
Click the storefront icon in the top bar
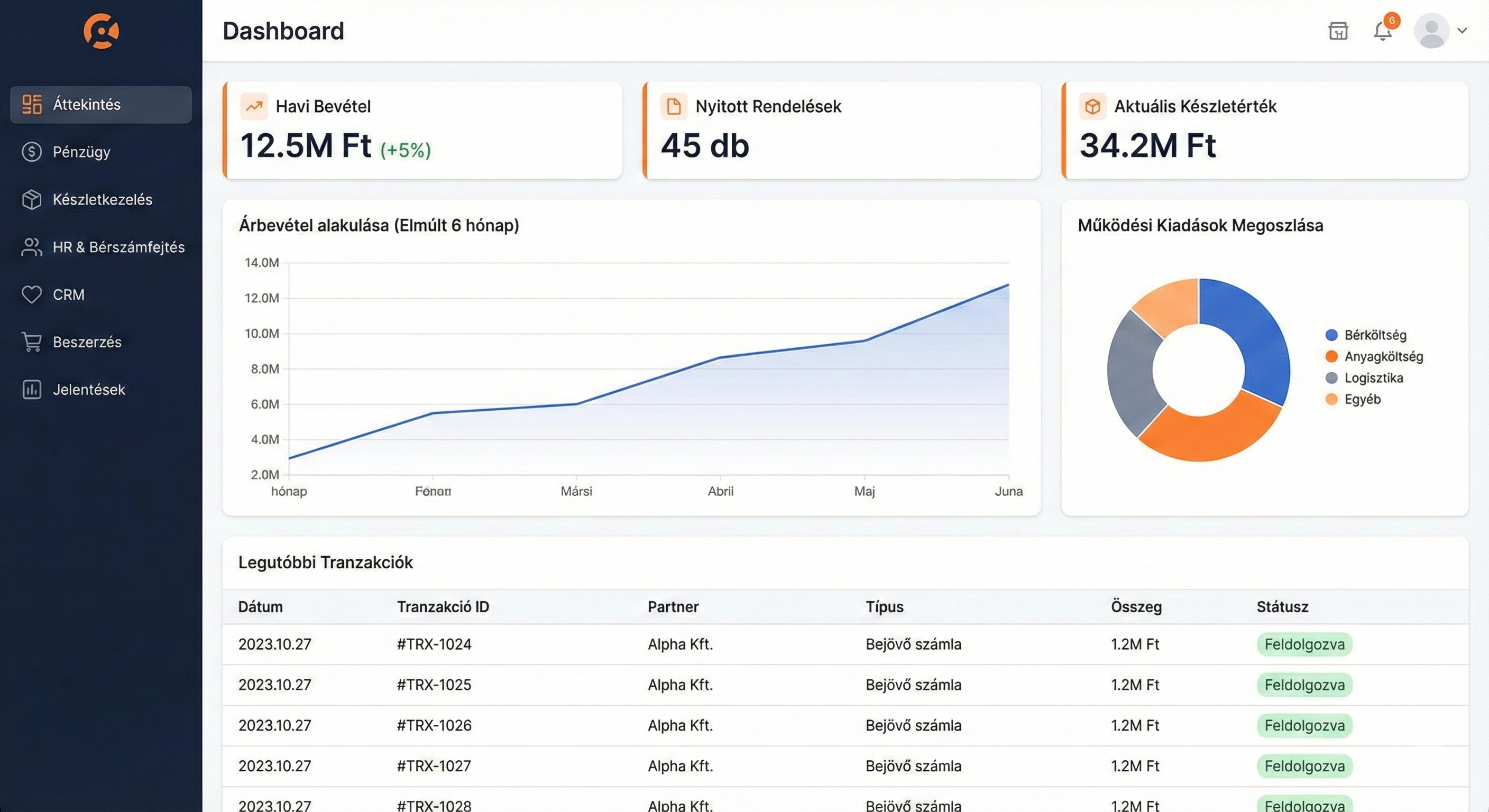coord(1338,31)
